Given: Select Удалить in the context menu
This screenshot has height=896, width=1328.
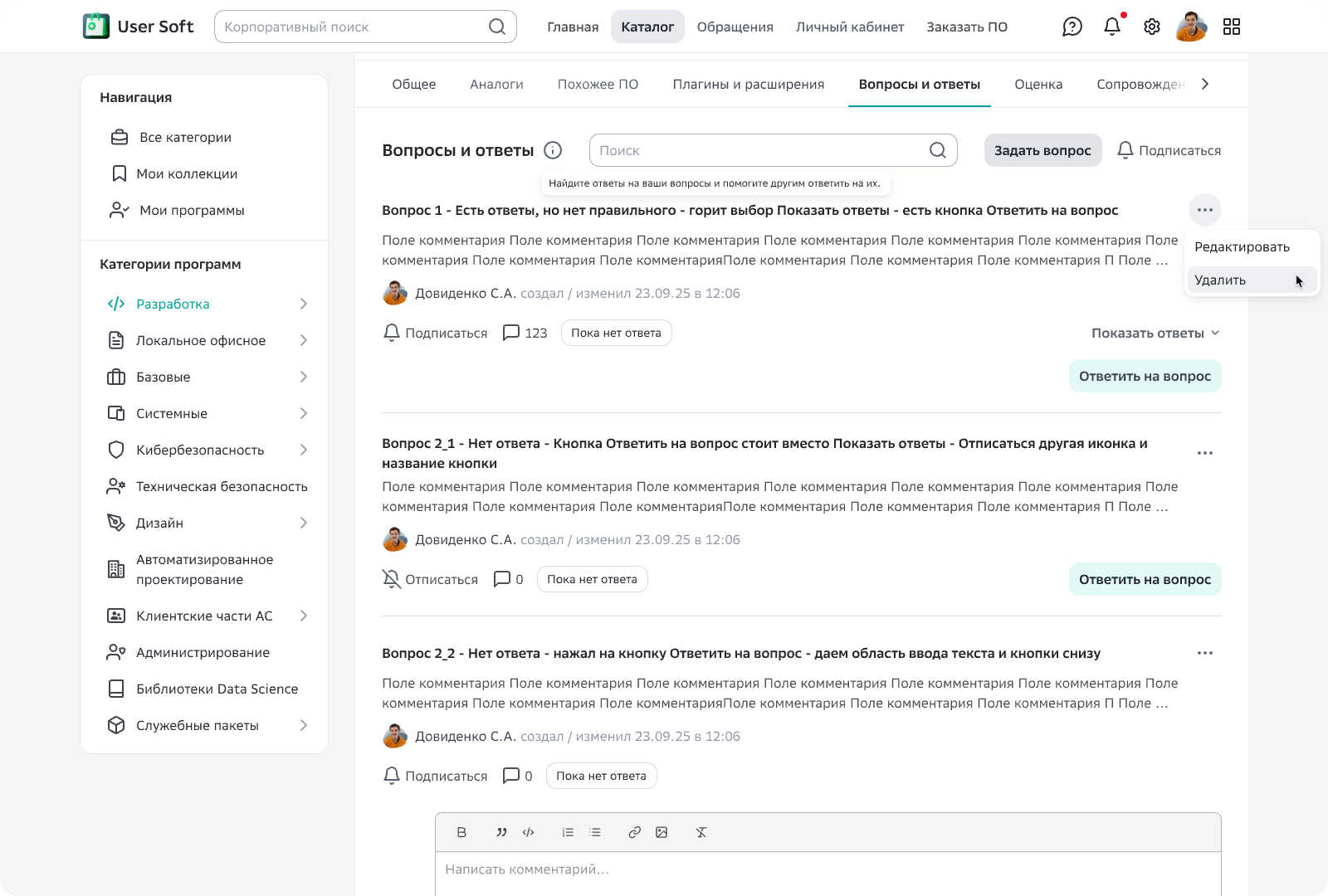Looking at the screenshot, I should (x=1218, y=280).
